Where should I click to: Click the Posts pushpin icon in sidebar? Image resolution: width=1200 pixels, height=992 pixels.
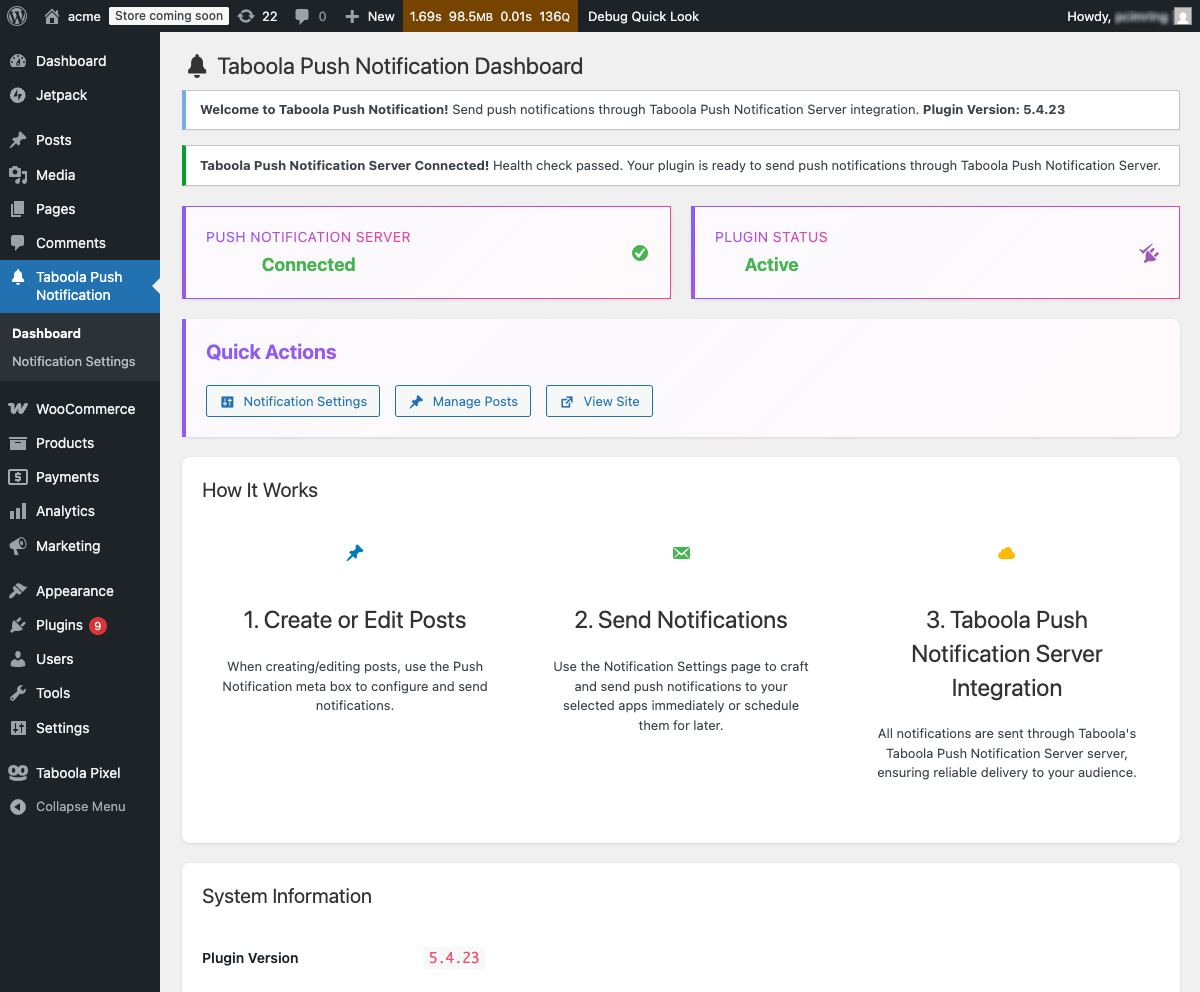click(x=18, y=140)
